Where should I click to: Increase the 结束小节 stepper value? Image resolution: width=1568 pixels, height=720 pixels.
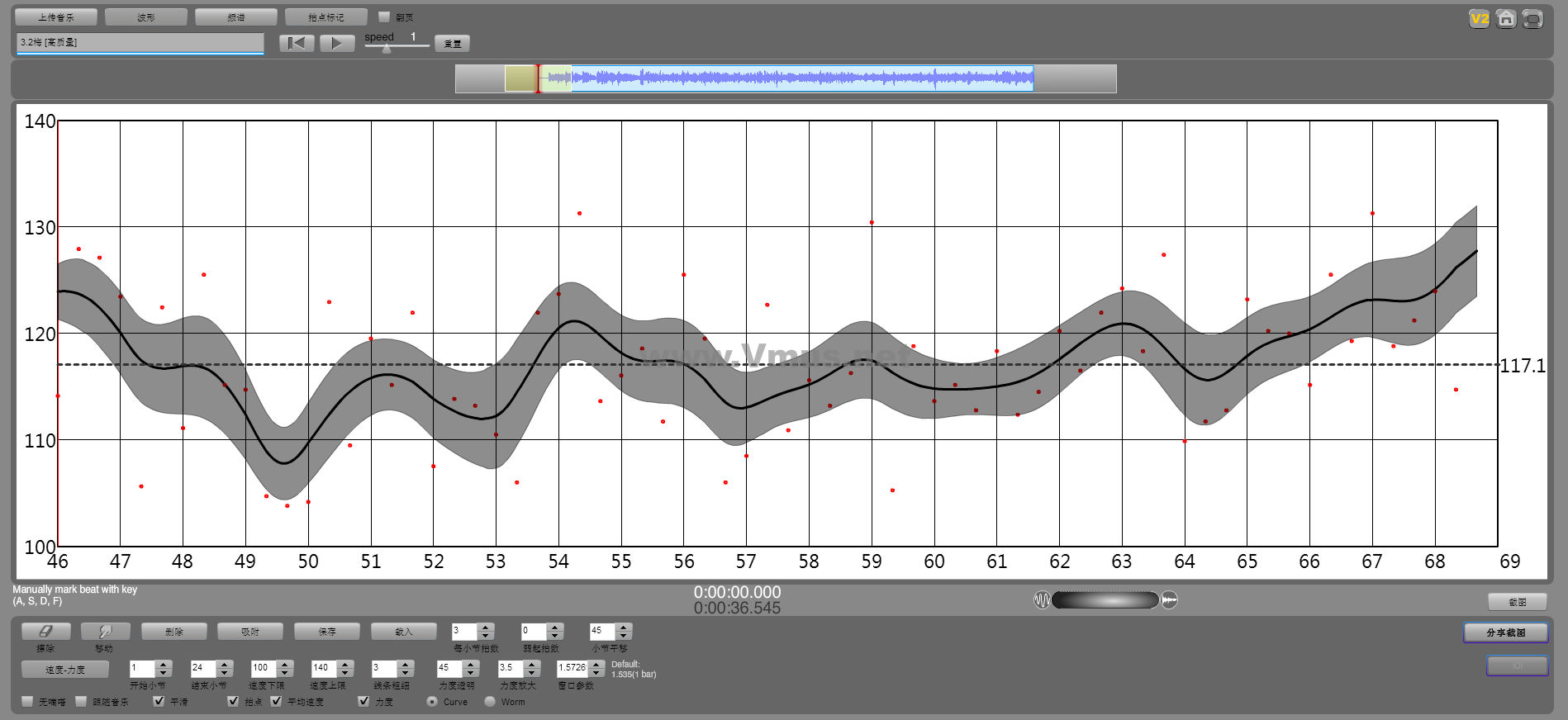click(224, 663)
